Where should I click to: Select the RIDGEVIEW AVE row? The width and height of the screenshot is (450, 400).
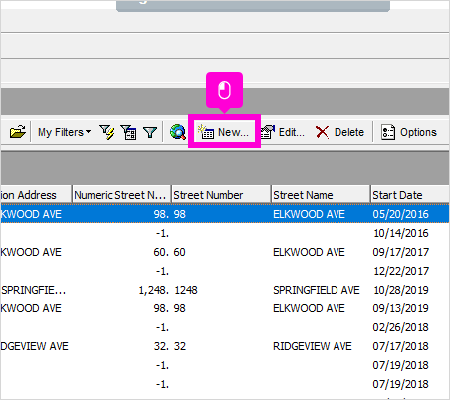225,346
